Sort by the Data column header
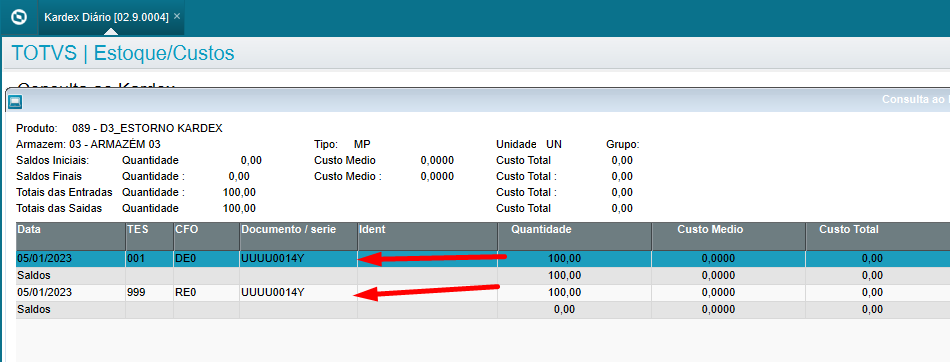This screenshot has height=362, width=950. point(70,236)
